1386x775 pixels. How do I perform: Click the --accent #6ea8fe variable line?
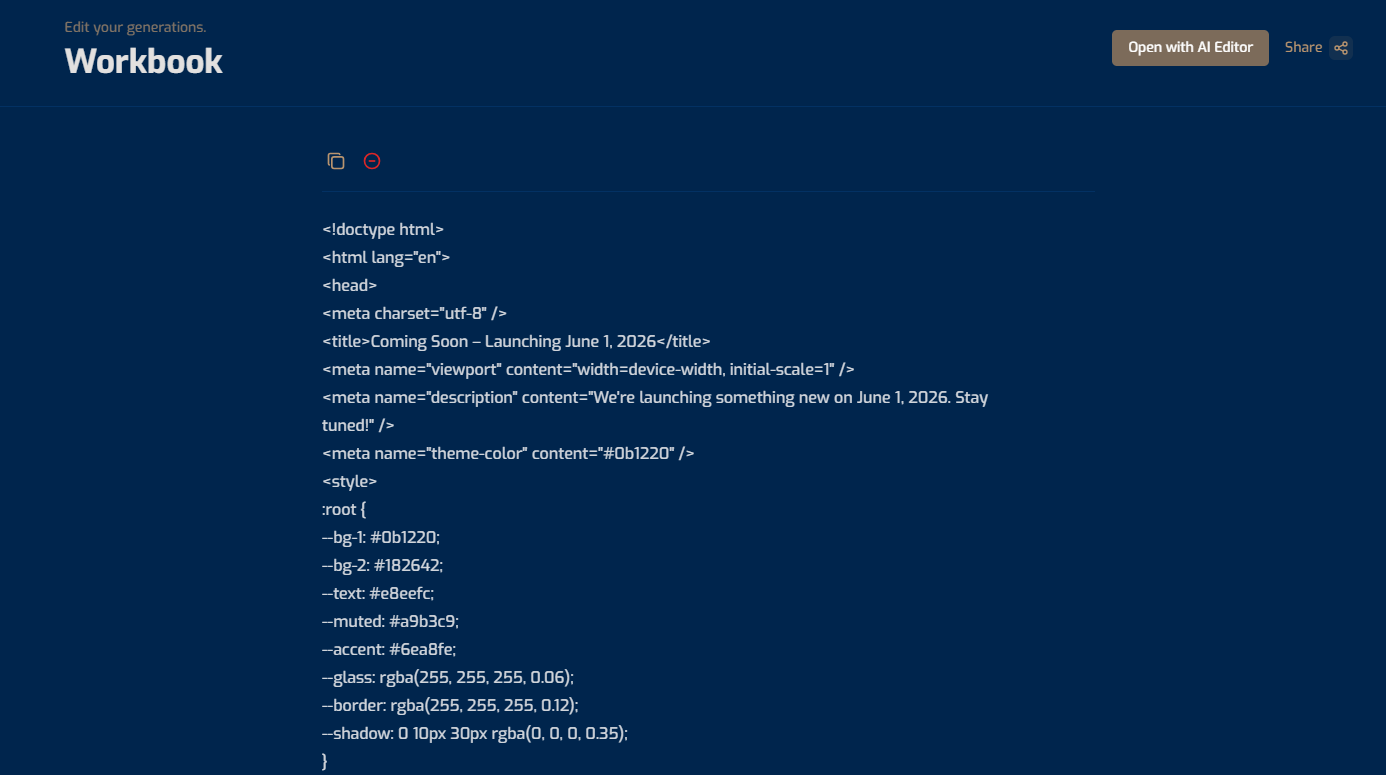click(x=389, y=649)
